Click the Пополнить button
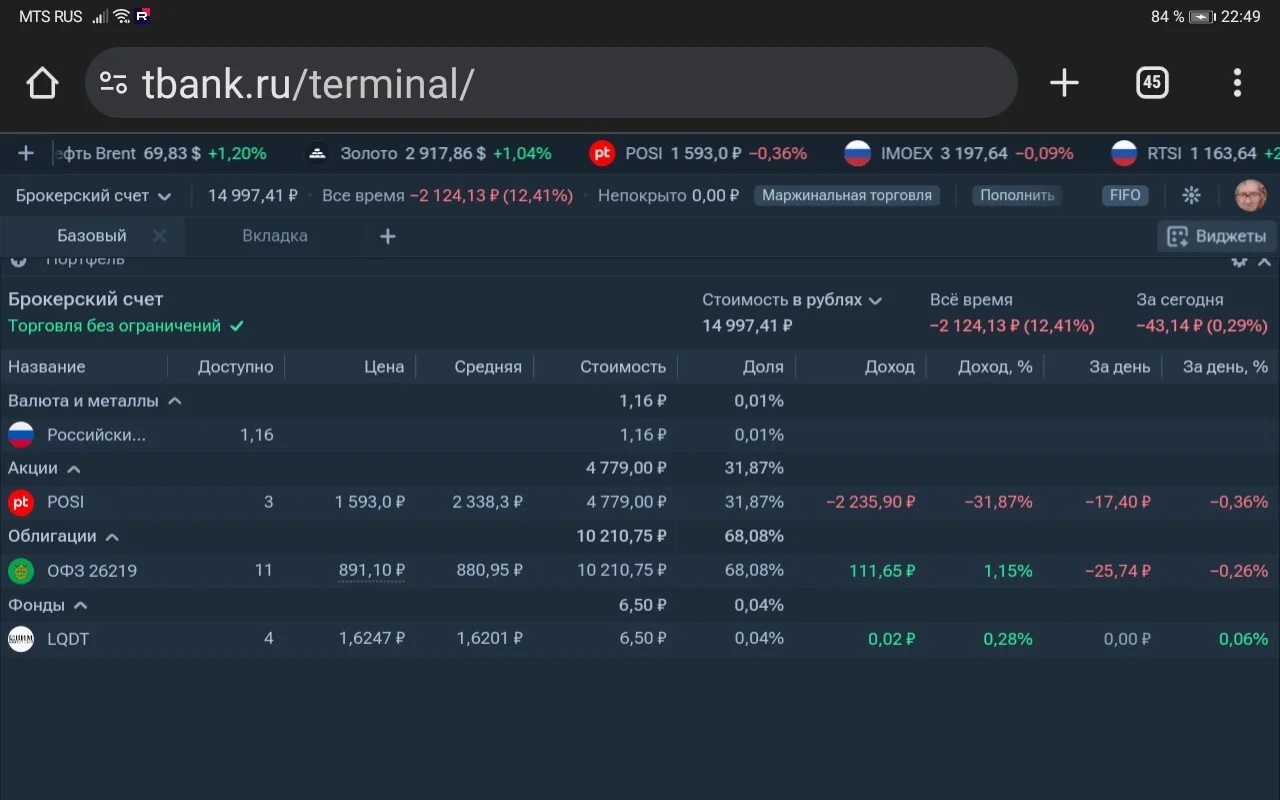 (1017, 196)
